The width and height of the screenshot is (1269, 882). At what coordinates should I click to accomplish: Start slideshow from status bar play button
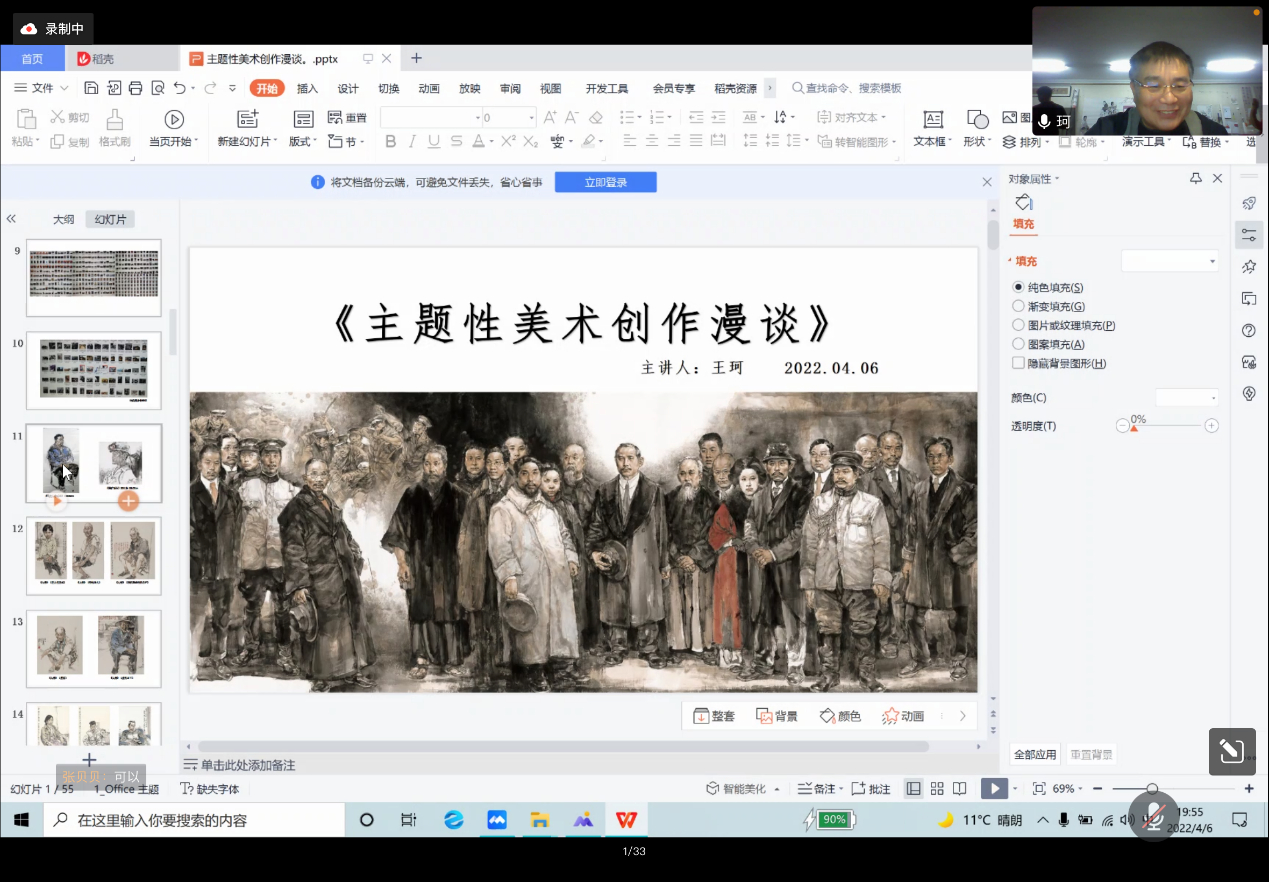pos(993,789)
